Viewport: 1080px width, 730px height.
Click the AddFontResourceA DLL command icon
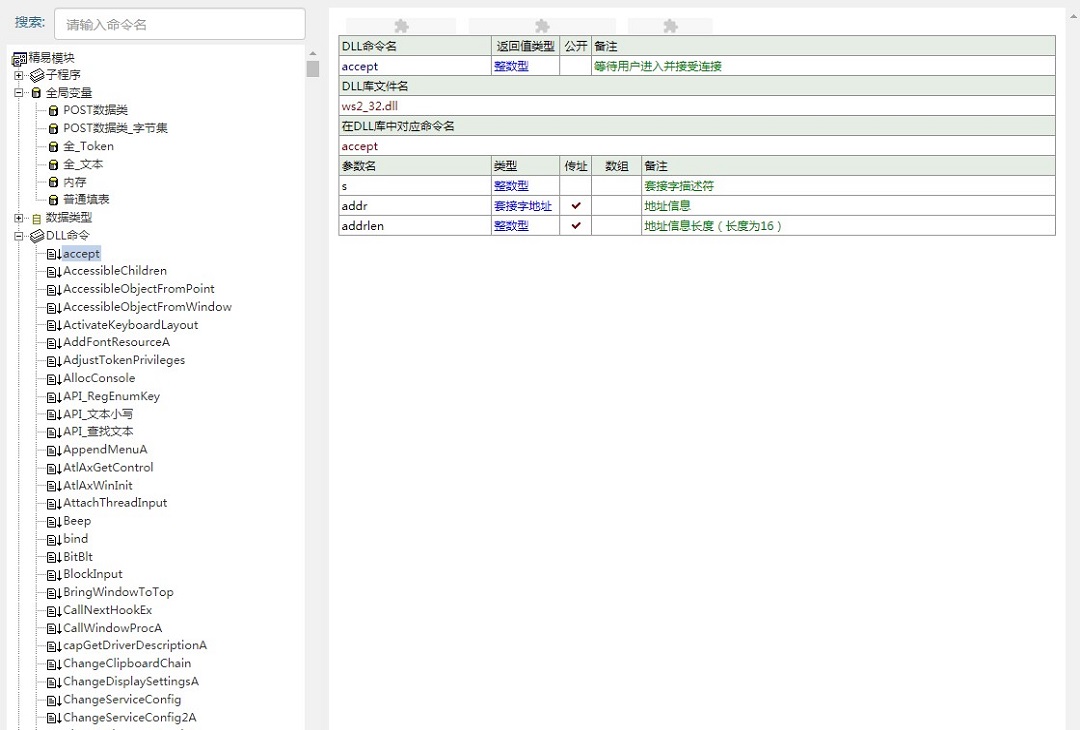click(x=54, y=343)
